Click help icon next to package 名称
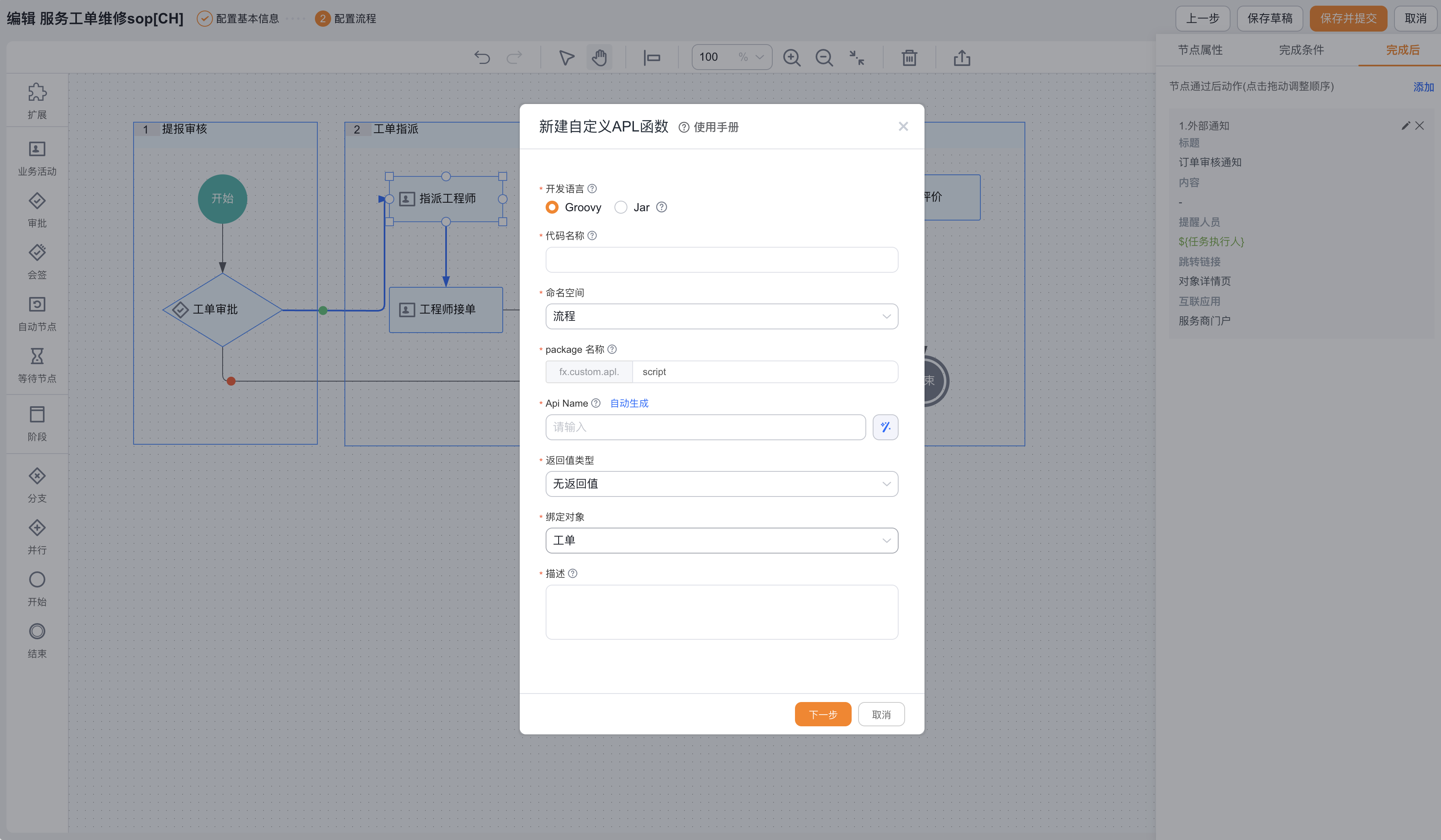Screen dimensions: 1441x840 pos(612,349)
